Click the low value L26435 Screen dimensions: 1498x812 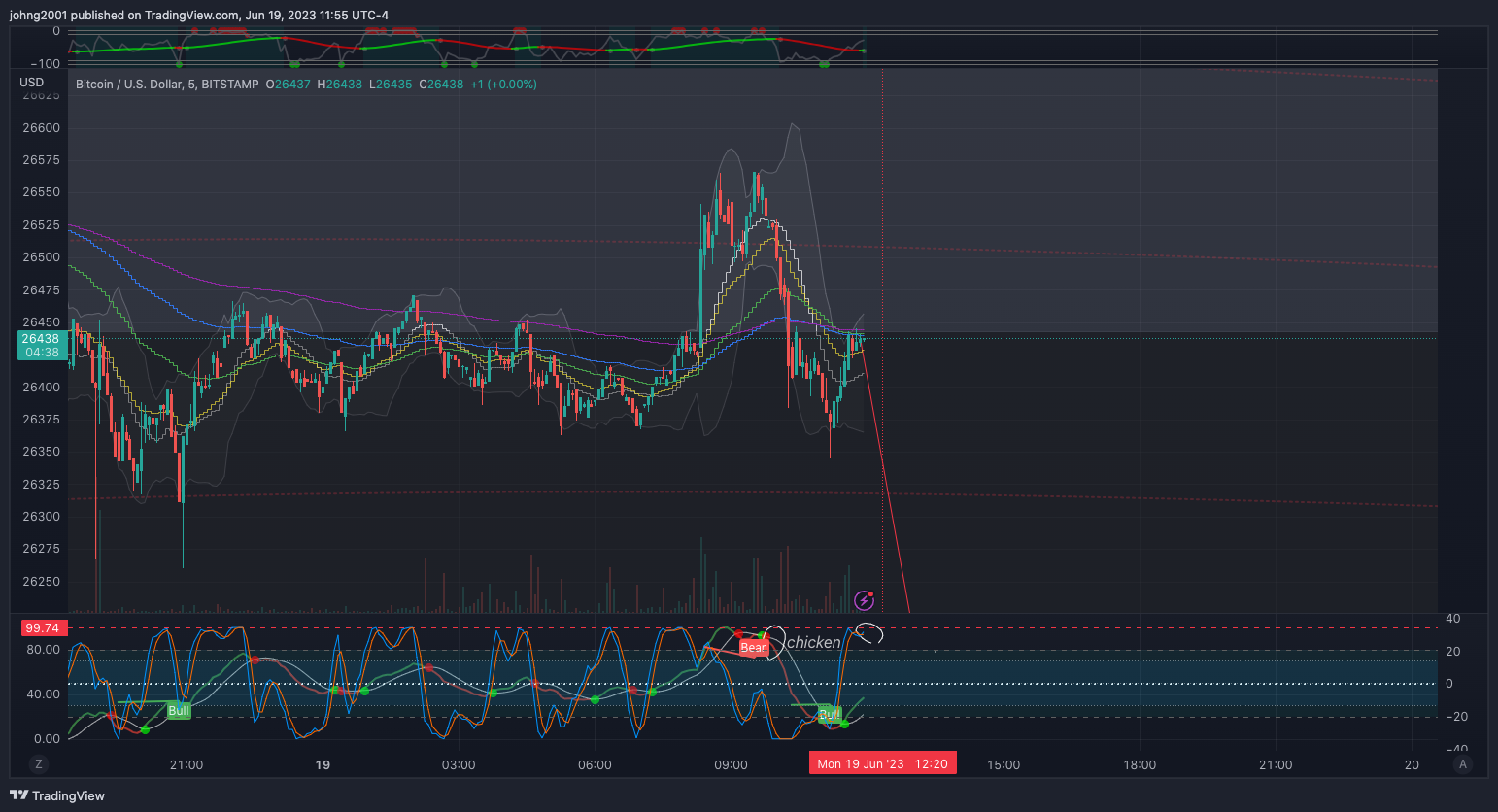[x=391, y=85]
